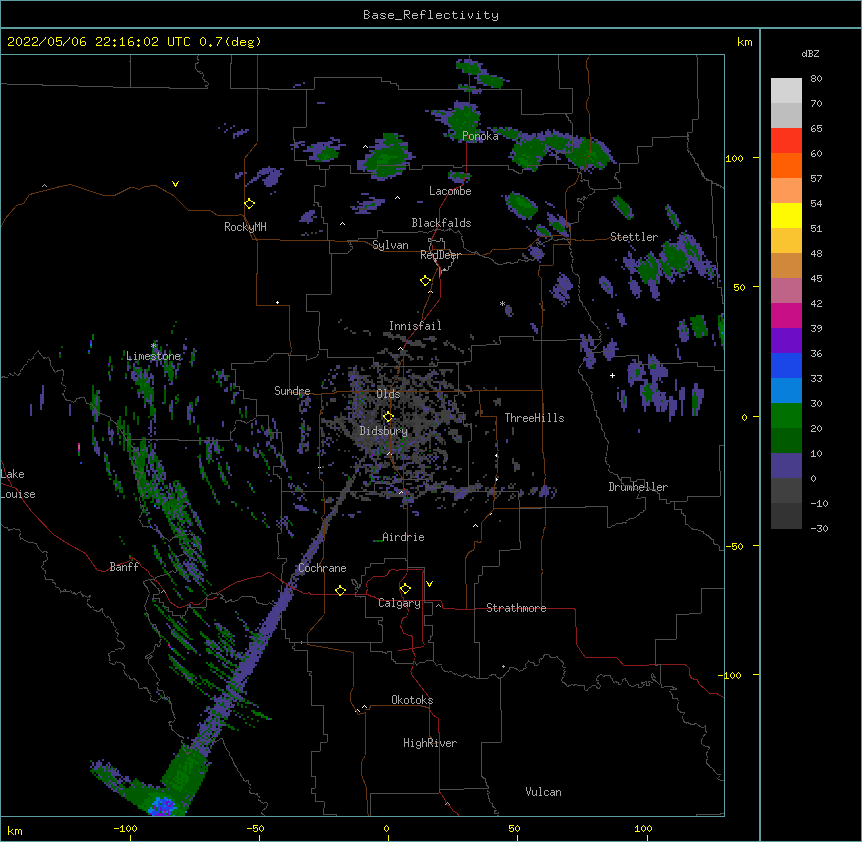This screenshot has width=862, height=842.
Task: Click the blue 36 dBZ legend swatch
Action: pyautogui.click(x=786, y=365)
